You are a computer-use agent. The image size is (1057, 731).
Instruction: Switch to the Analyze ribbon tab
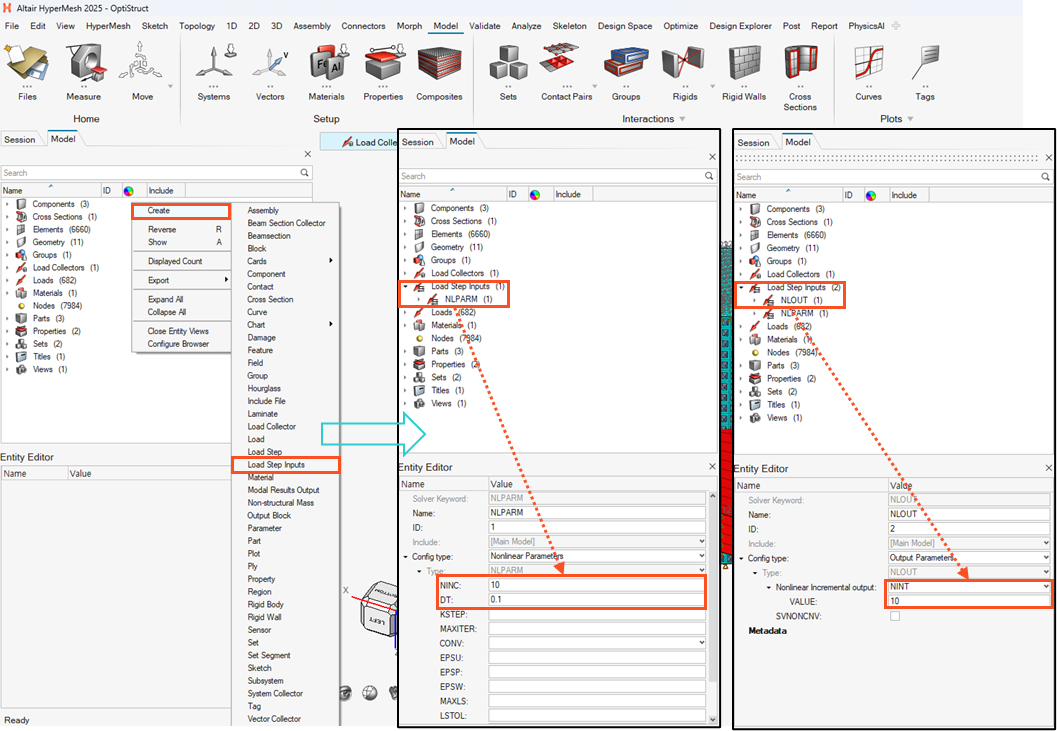point(526,26)
